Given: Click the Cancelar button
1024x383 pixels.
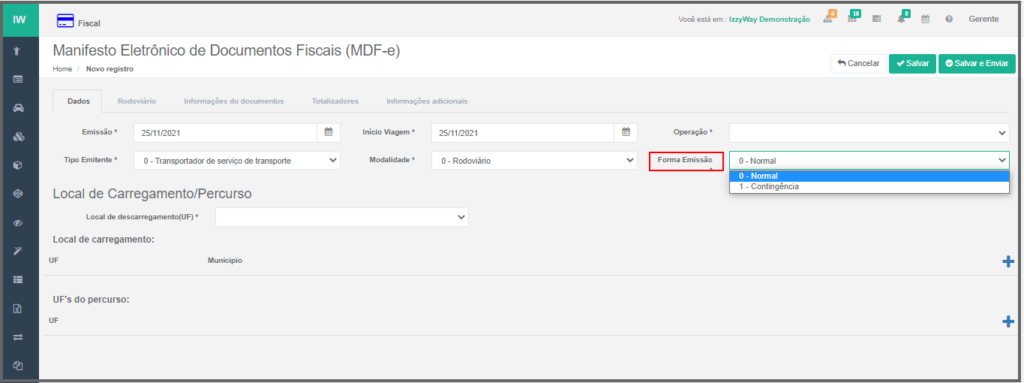Looking at the screenshot, I should [858, 63].
